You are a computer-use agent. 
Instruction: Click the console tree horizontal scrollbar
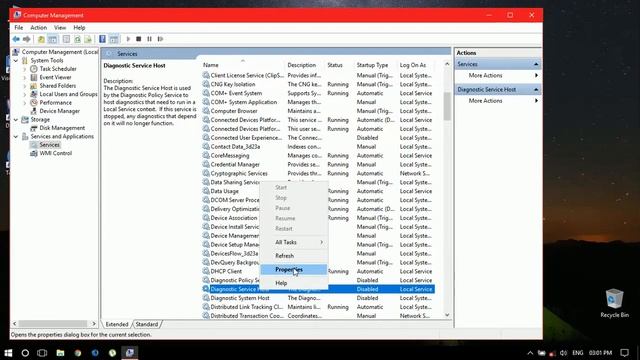(x=54, y=324)
